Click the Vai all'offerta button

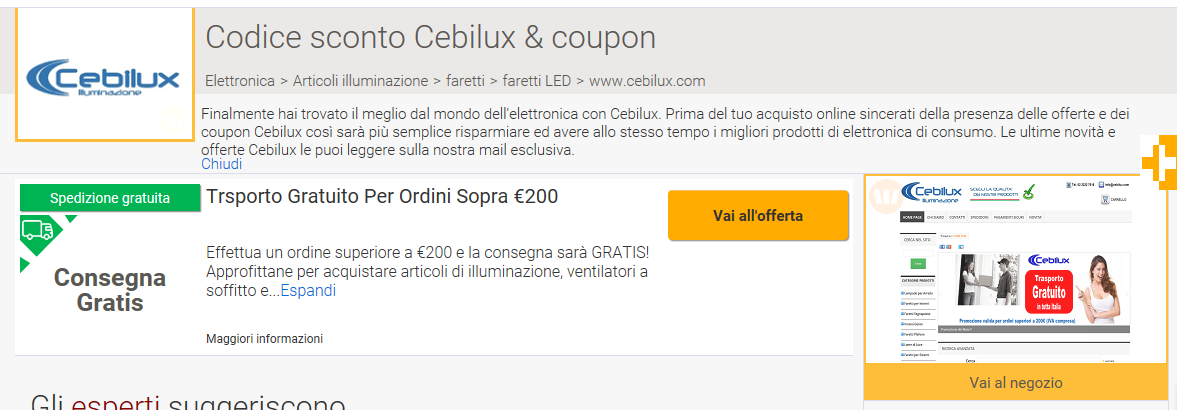(758, 216)
